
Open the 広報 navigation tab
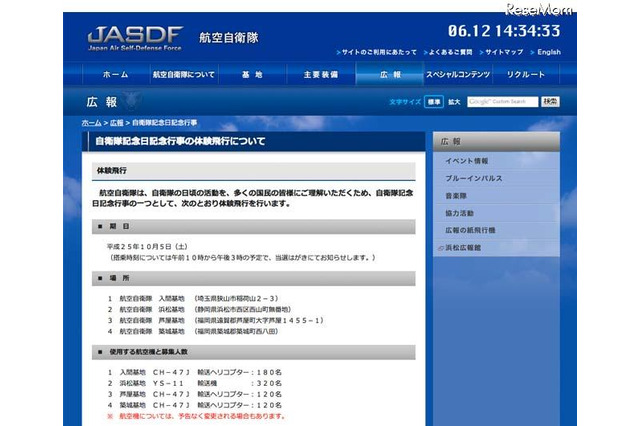pyautogui.click(x=389, y=75)
